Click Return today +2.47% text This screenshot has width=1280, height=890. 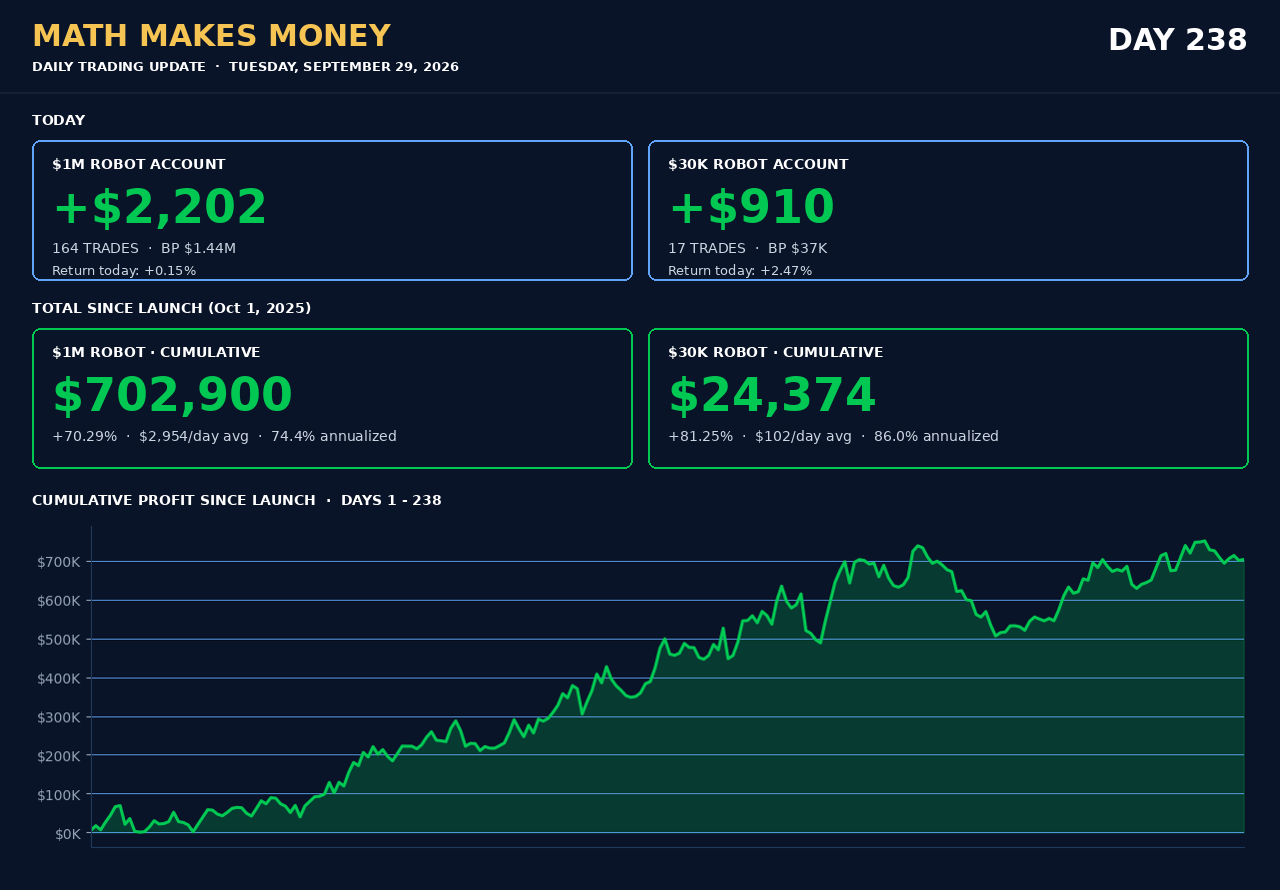coord(740,271)
